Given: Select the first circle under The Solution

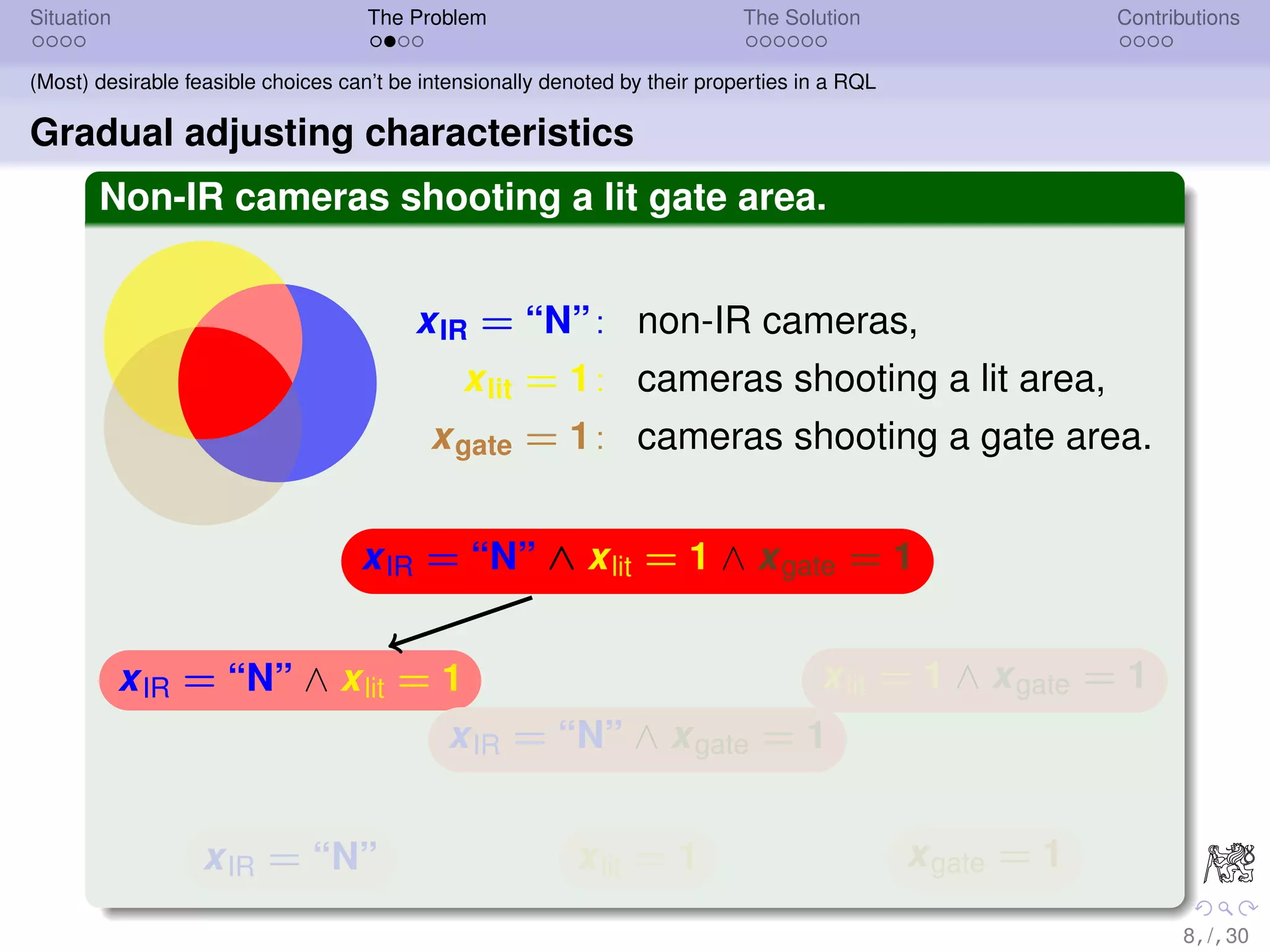Looking at the screenshot, I should (x=752, y=42).
